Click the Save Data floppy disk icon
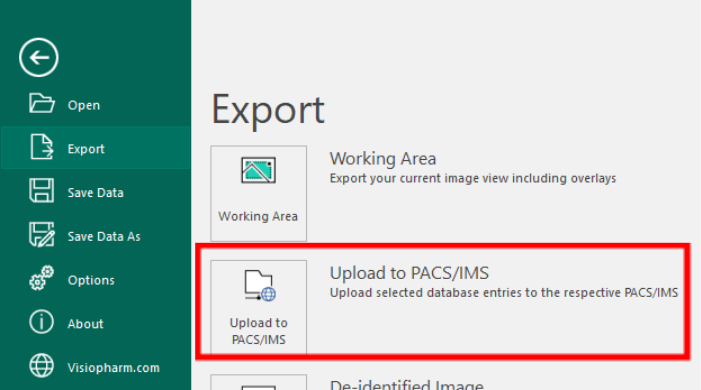Image resolution: width=701 pixels, height=390 pixels. (42, 191)
